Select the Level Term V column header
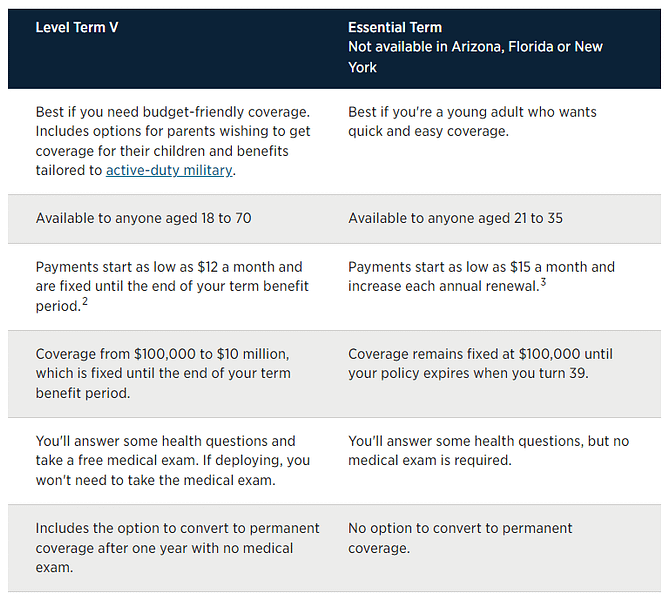670x600 pixels. pyautogui.click(x=76, y=27)
